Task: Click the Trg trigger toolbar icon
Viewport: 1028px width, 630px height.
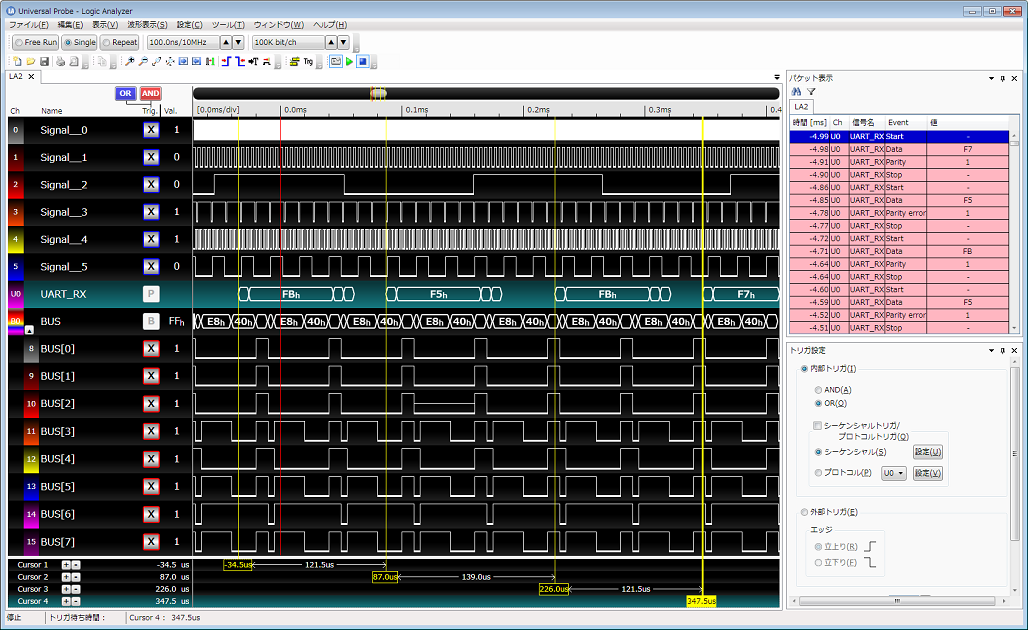Action: (x=308, y=62)
